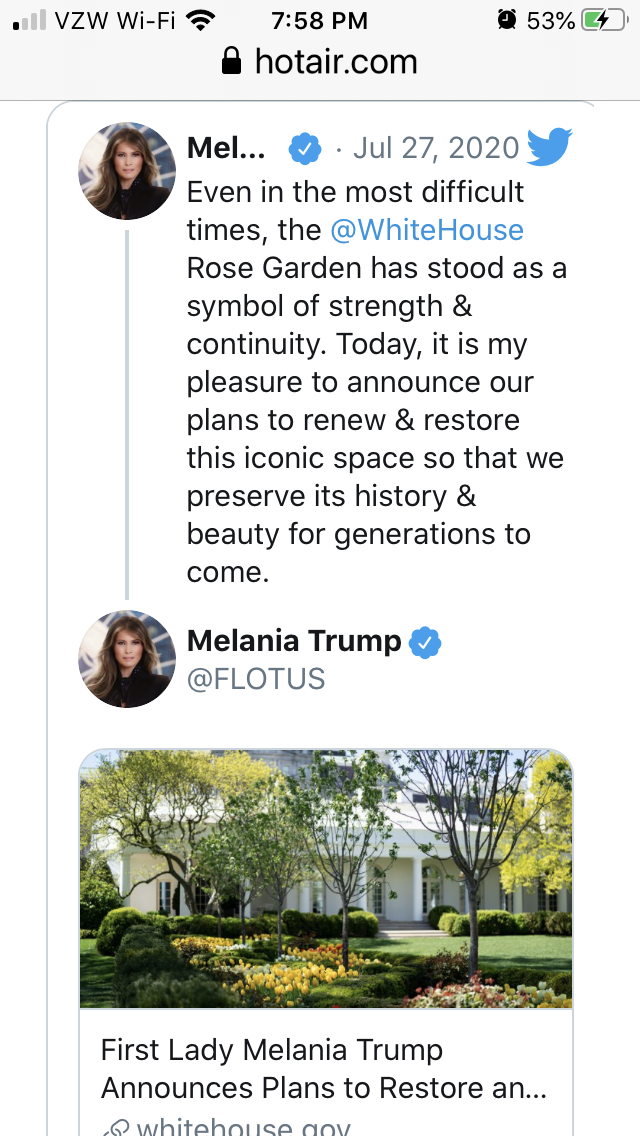This screenshot has height=1136, width=640.
Task: Open the @FLOTUS handle
Action: click(x=256, y=679)
